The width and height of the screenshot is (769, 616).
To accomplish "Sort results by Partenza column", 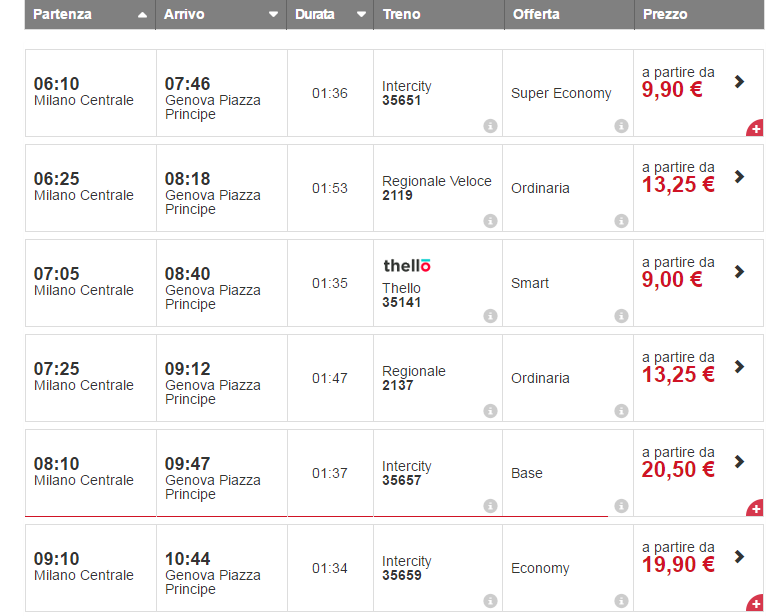I will point(142,15).
